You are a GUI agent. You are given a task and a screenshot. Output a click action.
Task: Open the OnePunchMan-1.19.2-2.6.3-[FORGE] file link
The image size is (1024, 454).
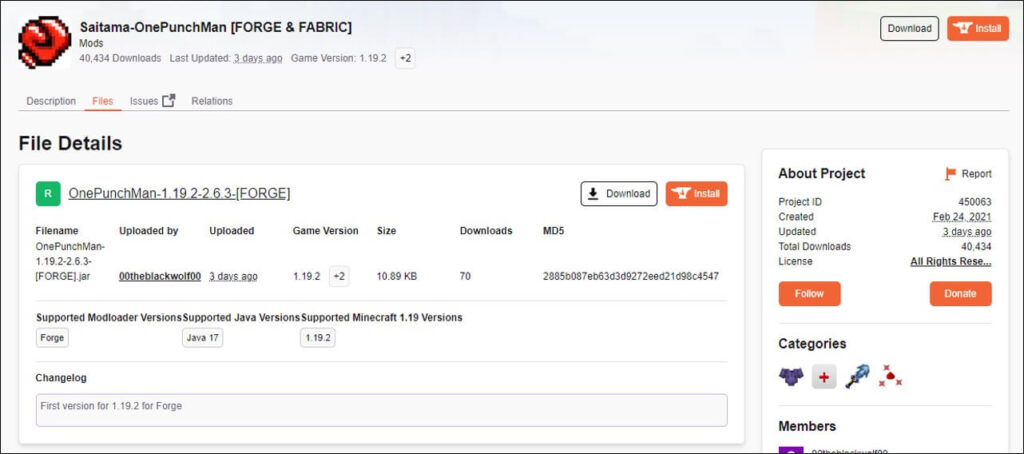[179, 193]
